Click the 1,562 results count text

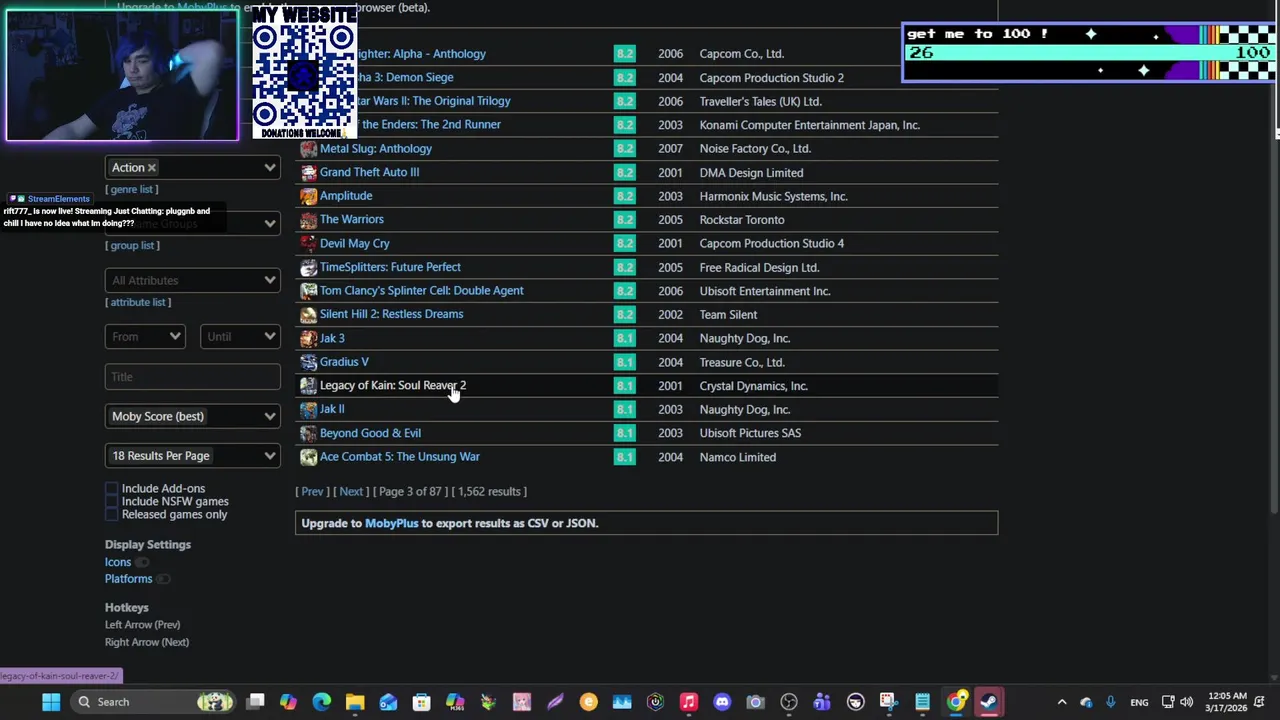click(489, 492)
